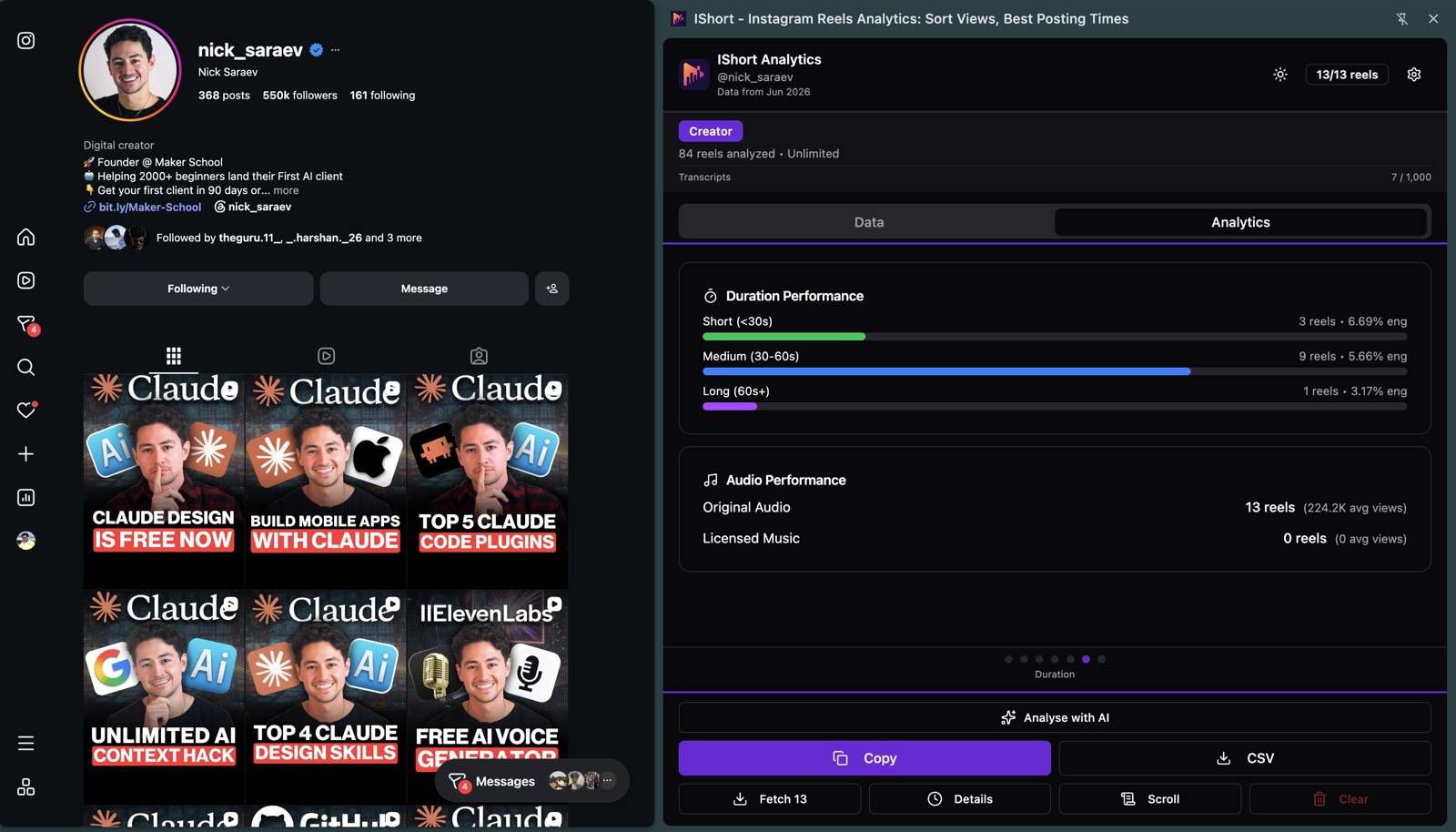Click the Creator plan badge
Viewport: 1456px width, 832px height.
click(x=710, y=131)
